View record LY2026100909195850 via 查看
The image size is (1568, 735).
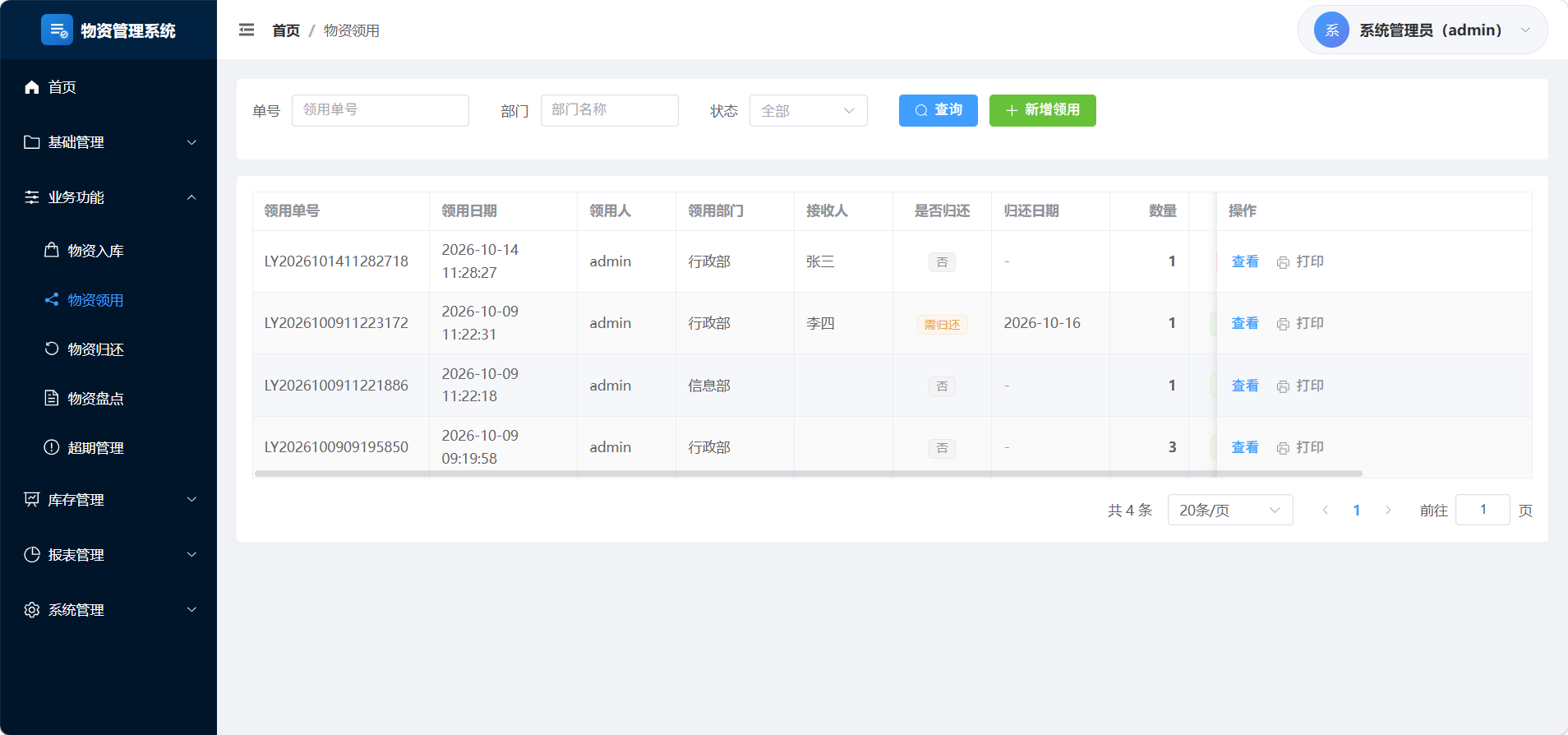[x=1245, y=447]
